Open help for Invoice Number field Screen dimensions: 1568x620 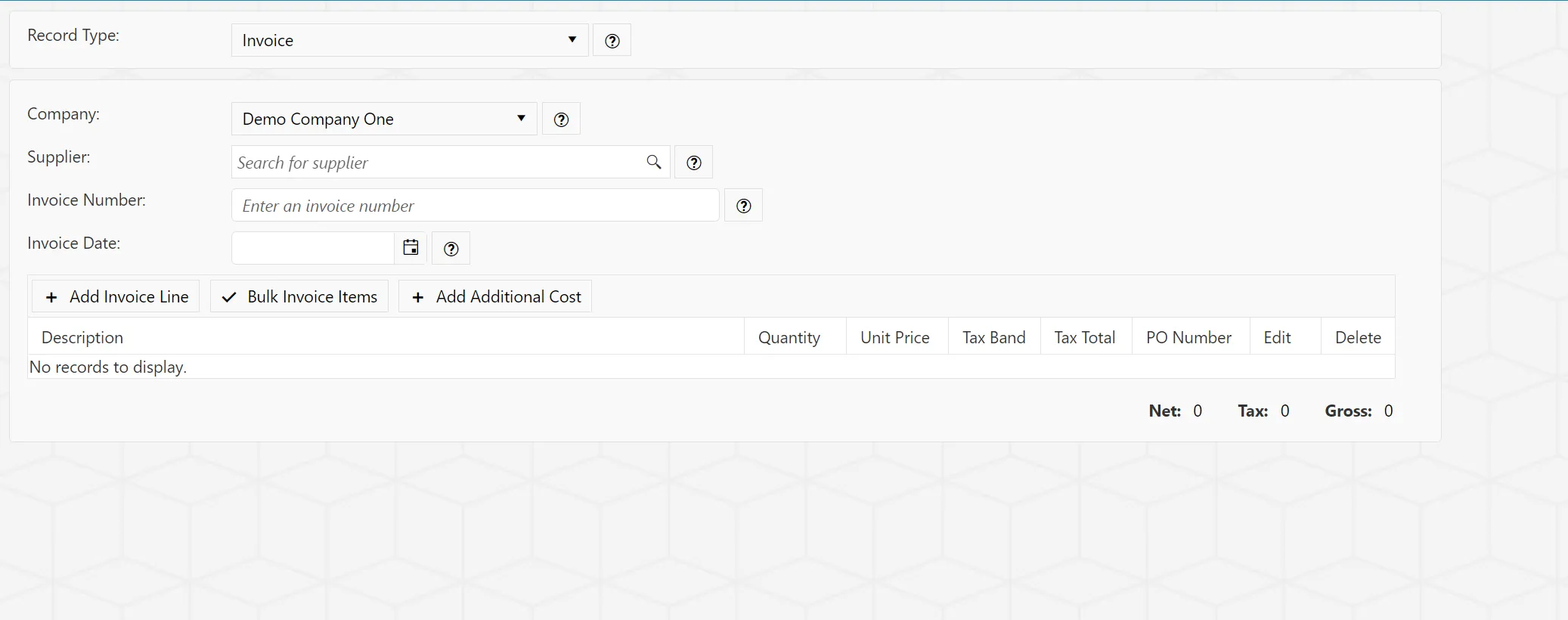744,206
